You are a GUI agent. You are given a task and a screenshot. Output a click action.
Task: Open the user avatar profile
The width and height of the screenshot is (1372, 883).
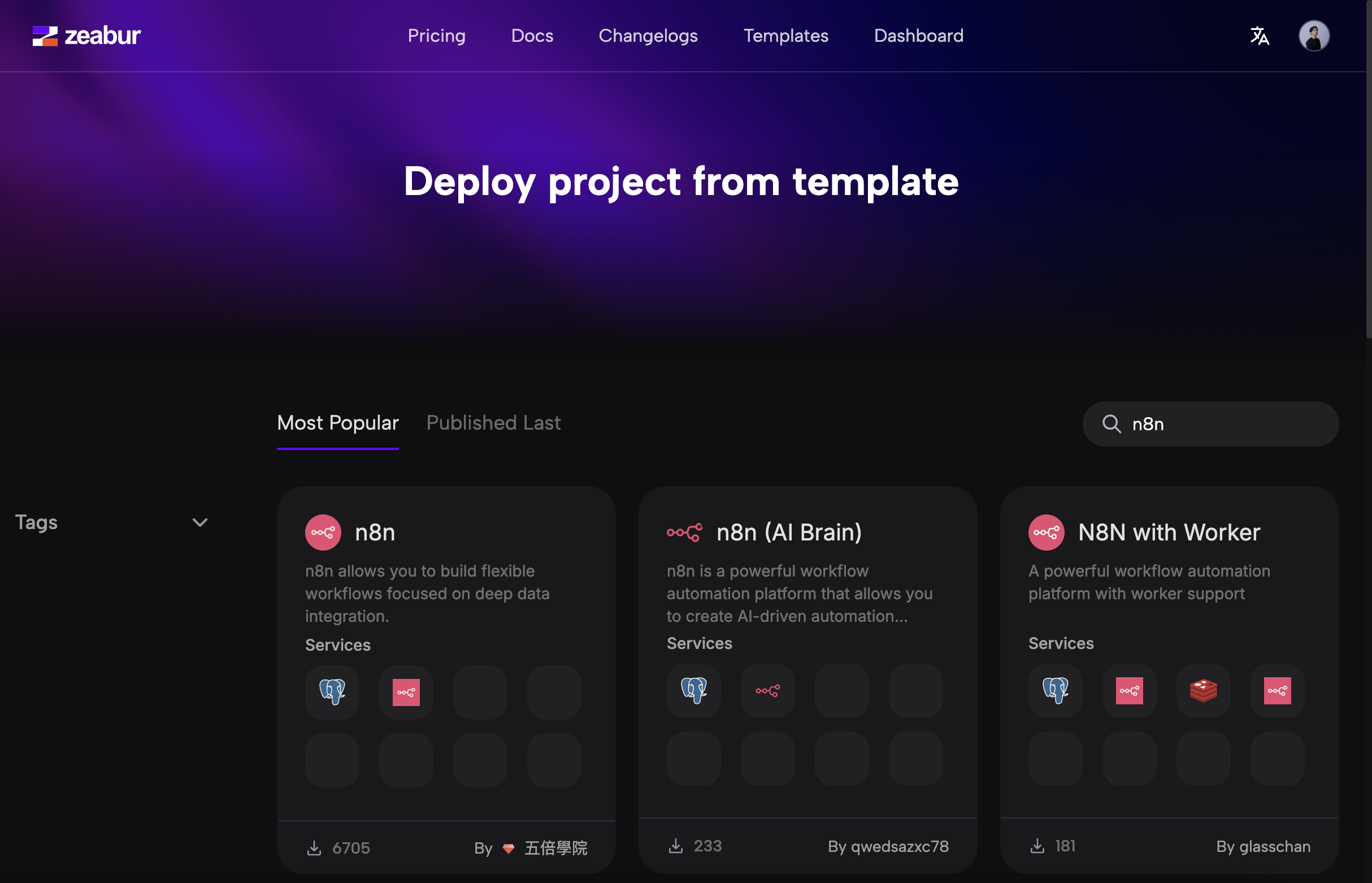[1314, 36]
